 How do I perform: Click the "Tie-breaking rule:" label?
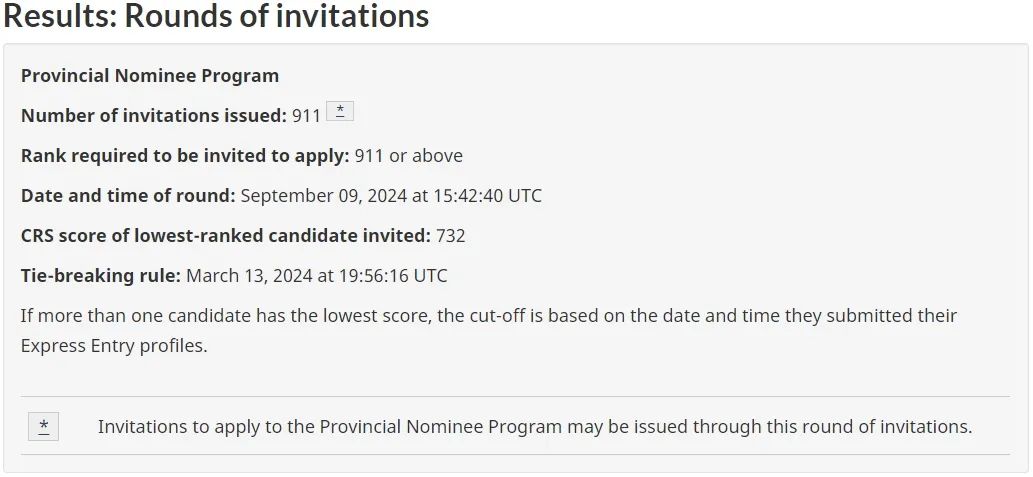point(101,276)
